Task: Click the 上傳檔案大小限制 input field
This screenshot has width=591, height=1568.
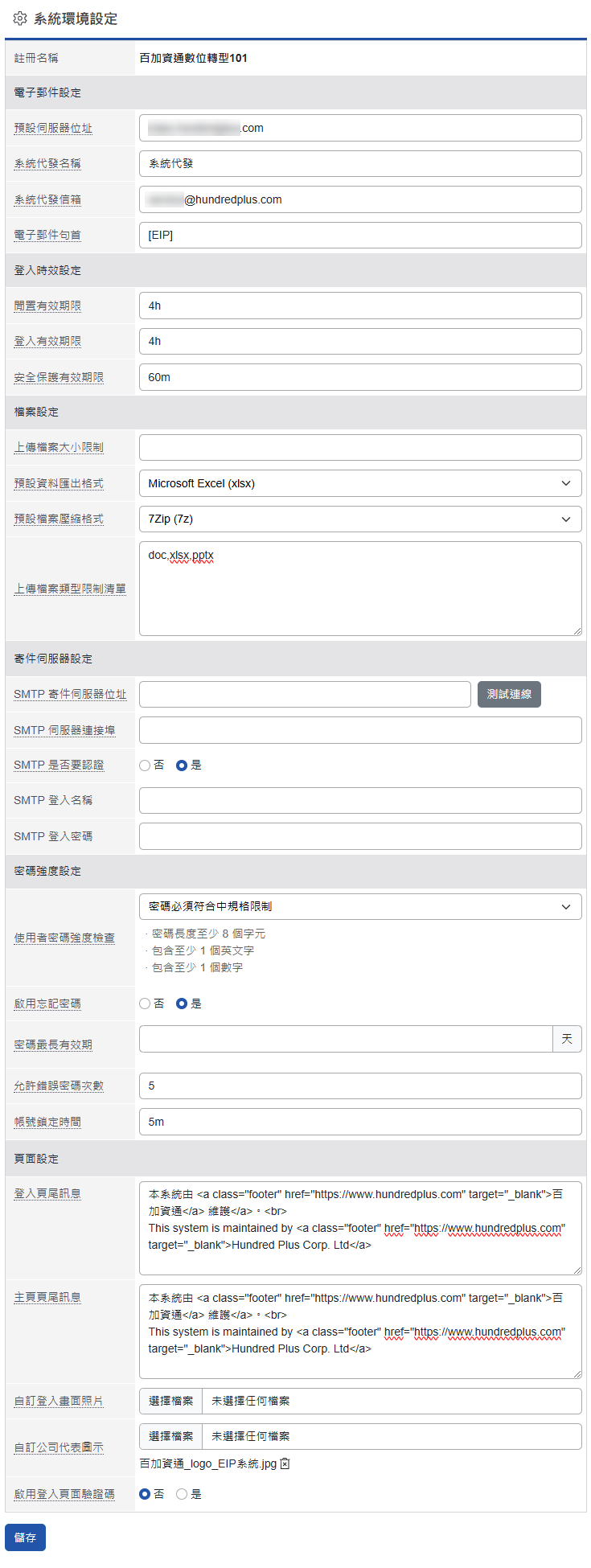Action: pyautogui.click(x=360, y=447)
